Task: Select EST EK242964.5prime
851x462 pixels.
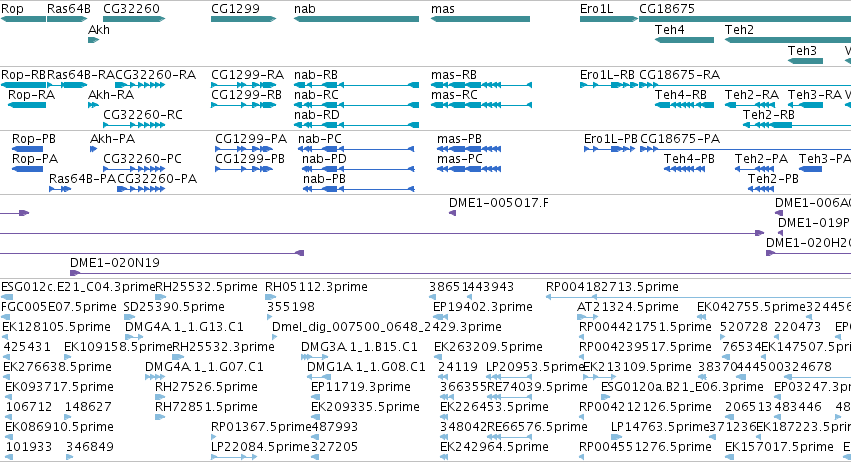Action: pyautogui.click(x=494, y=447)
